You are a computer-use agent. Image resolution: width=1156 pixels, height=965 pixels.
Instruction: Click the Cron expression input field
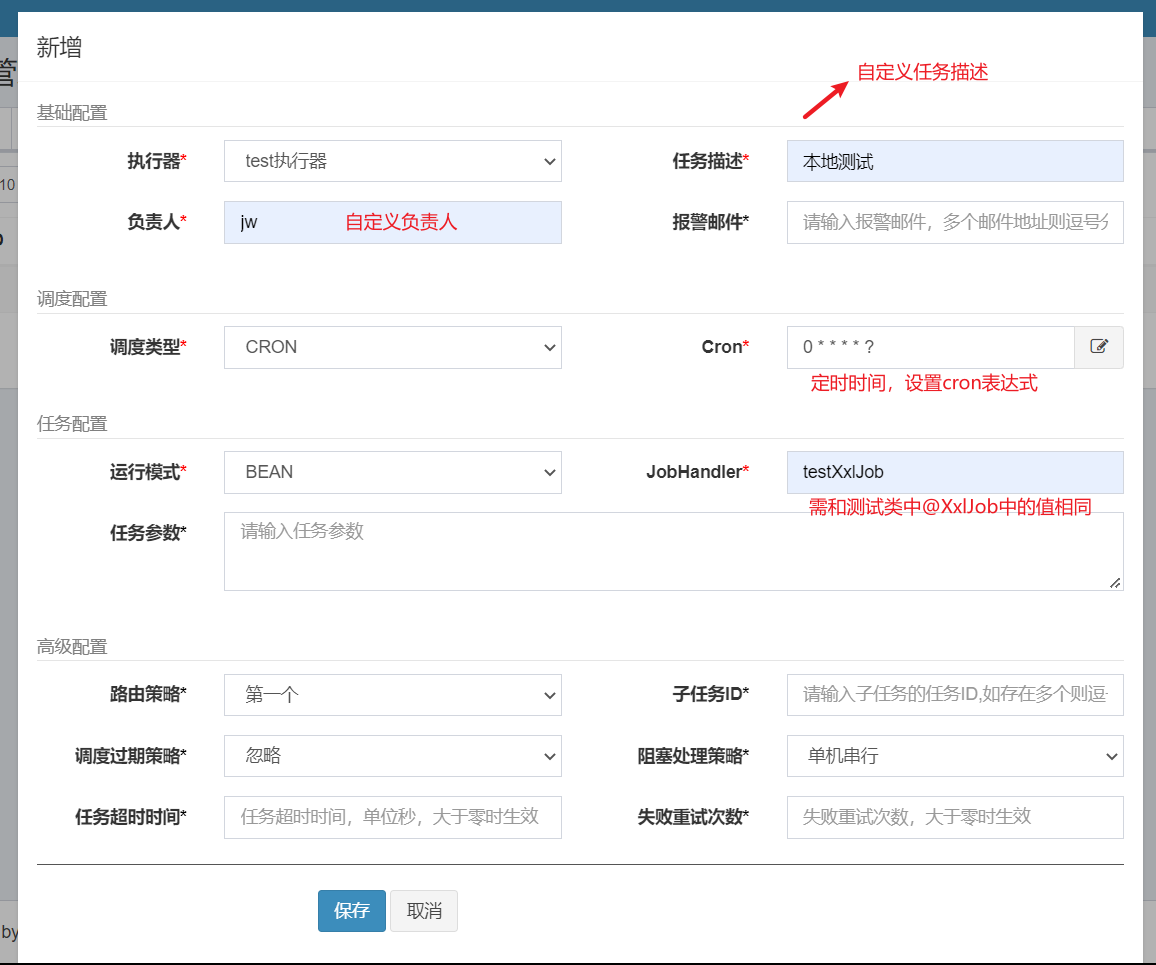tap(930, 347)
